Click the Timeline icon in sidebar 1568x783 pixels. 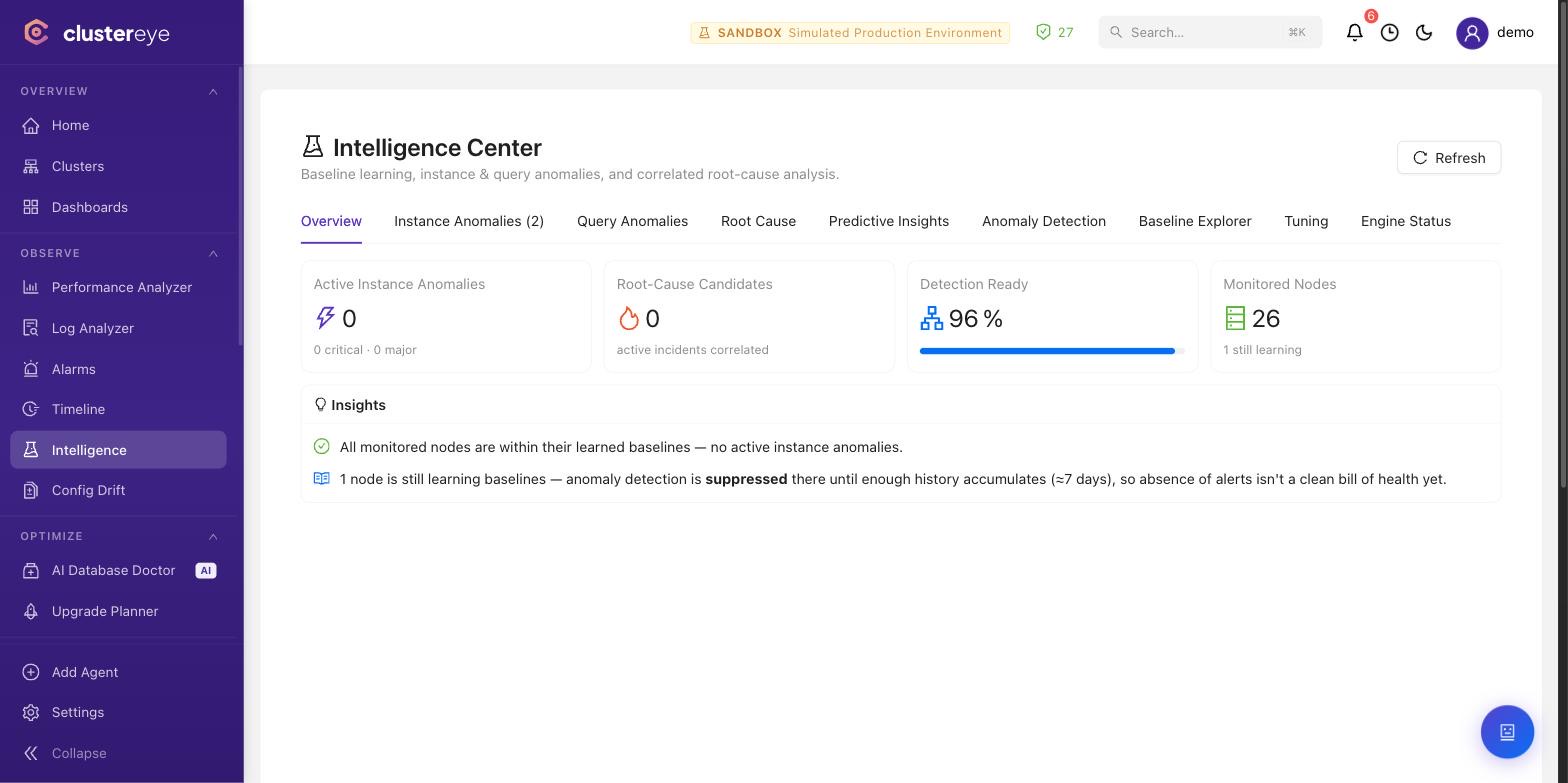coord(31,409)
